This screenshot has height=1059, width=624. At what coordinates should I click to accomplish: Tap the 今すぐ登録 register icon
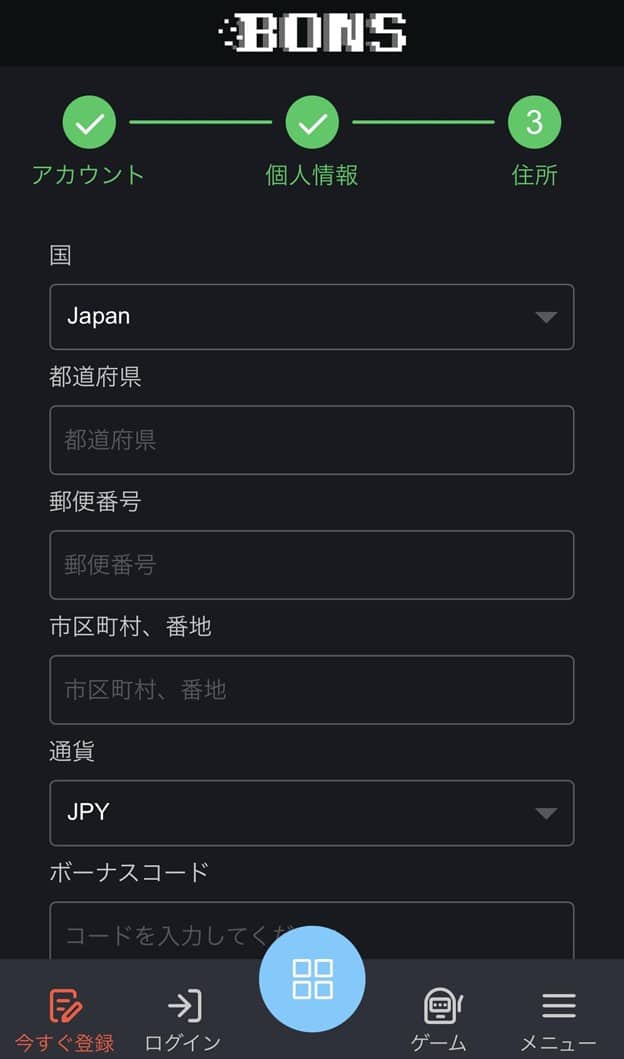[x=65, y=1005]
